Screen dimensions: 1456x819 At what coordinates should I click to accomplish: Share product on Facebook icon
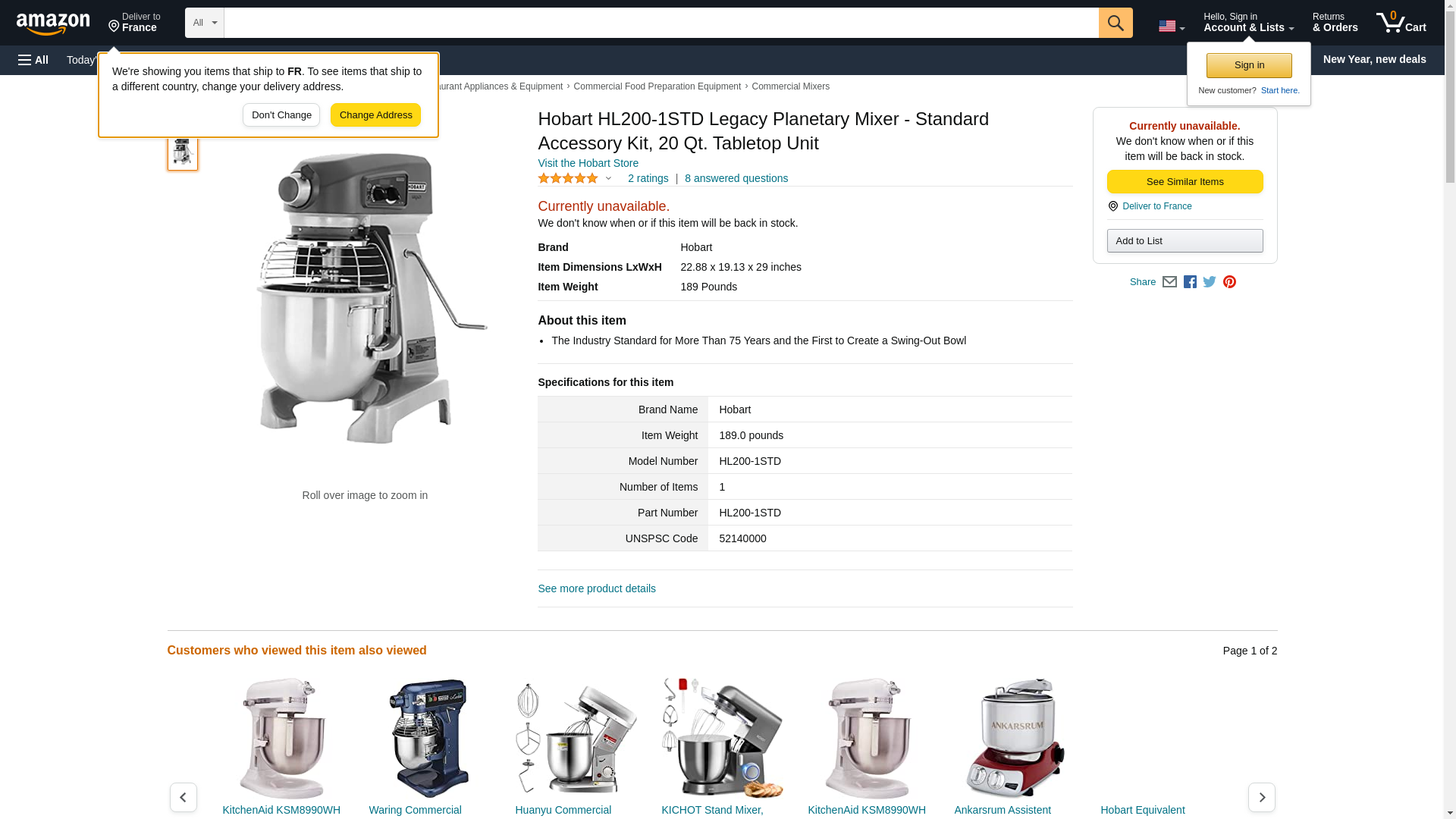[x=1190, y=282]
